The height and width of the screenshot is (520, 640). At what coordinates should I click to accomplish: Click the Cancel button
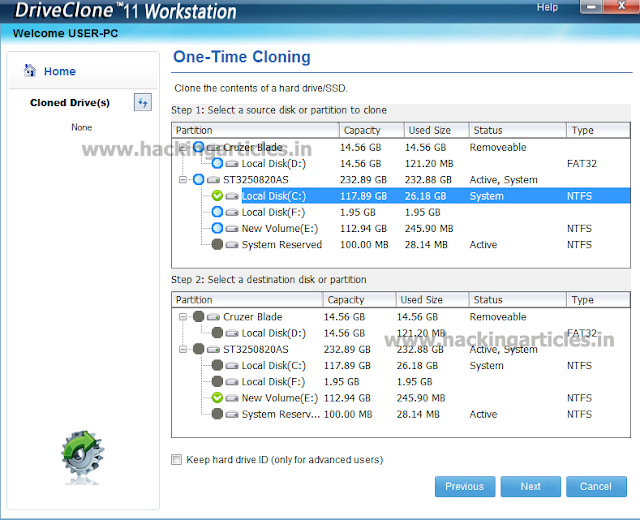pos(596,487)
